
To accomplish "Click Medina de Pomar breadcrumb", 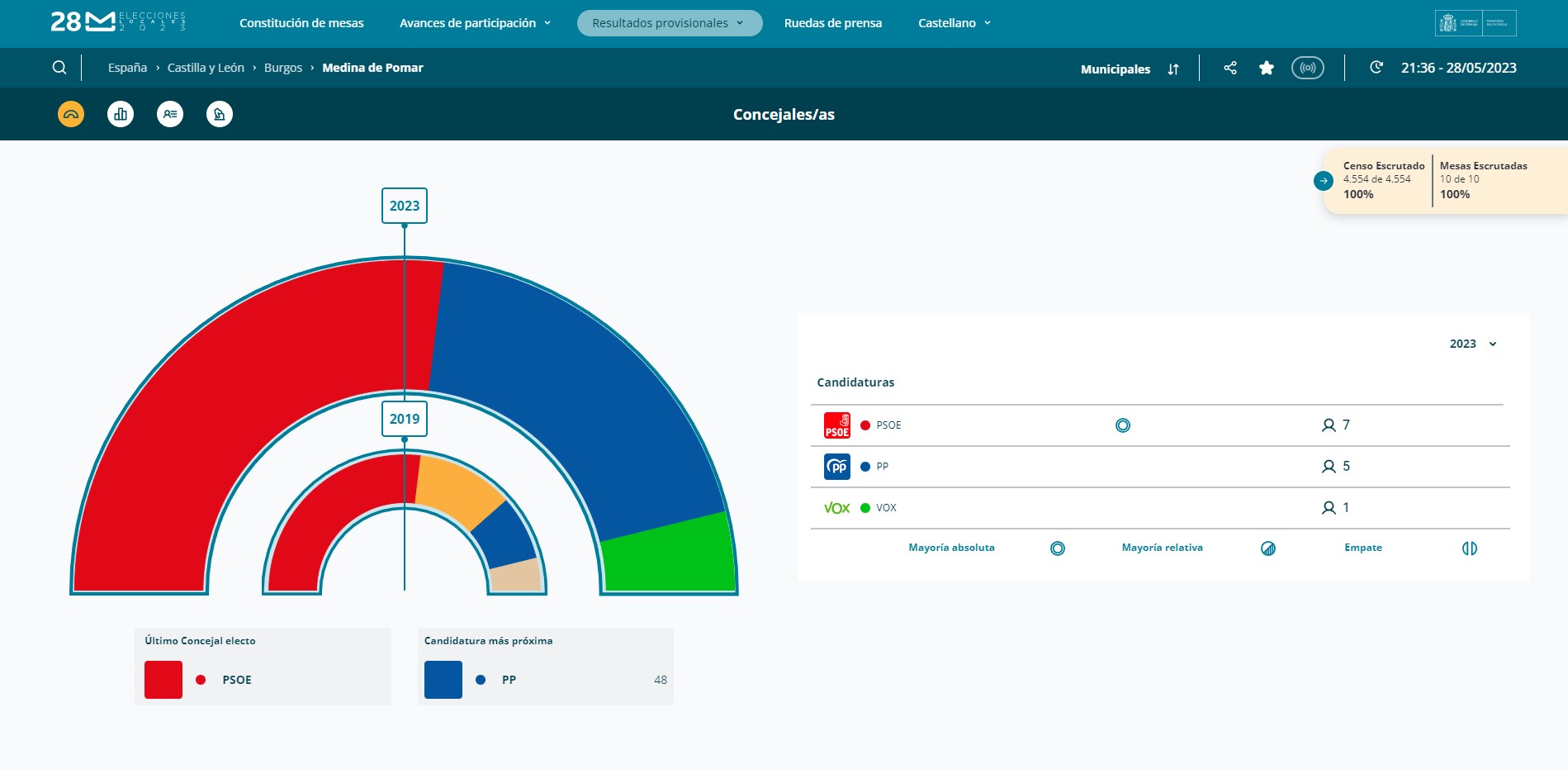I will tap(372, 68).
